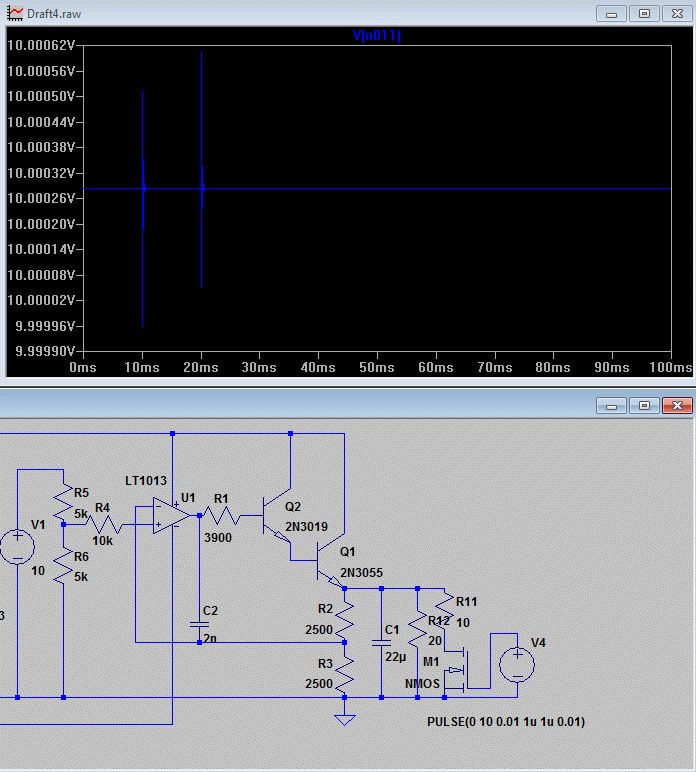
Task: Click the C1 22µ capacitor symbol
Action: (x=381, y=641)
